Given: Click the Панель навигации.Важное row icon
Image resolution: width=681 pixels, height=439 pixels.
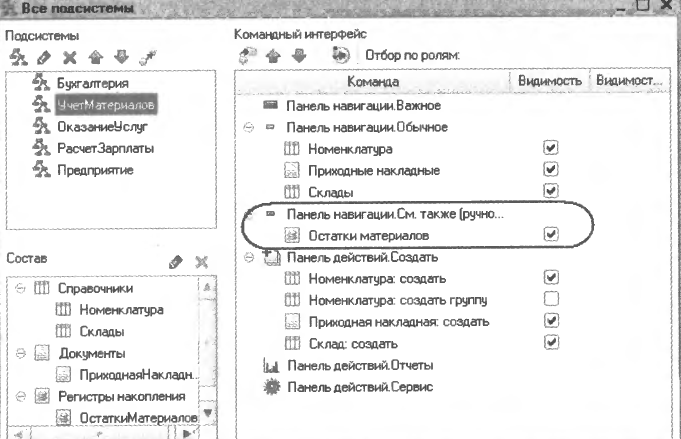Looking at the screenshot, I should point(270,105).
